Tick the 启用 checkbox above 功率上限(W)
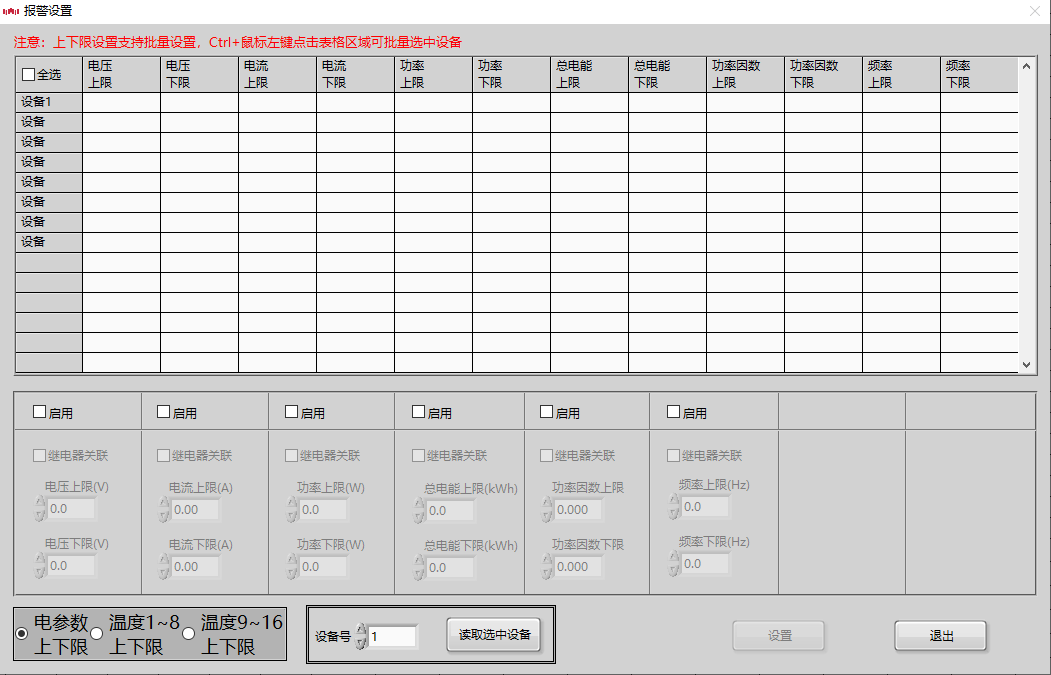Image resolution: width=1051 pixels, height=675 pixels. click(x=292, y=412)
